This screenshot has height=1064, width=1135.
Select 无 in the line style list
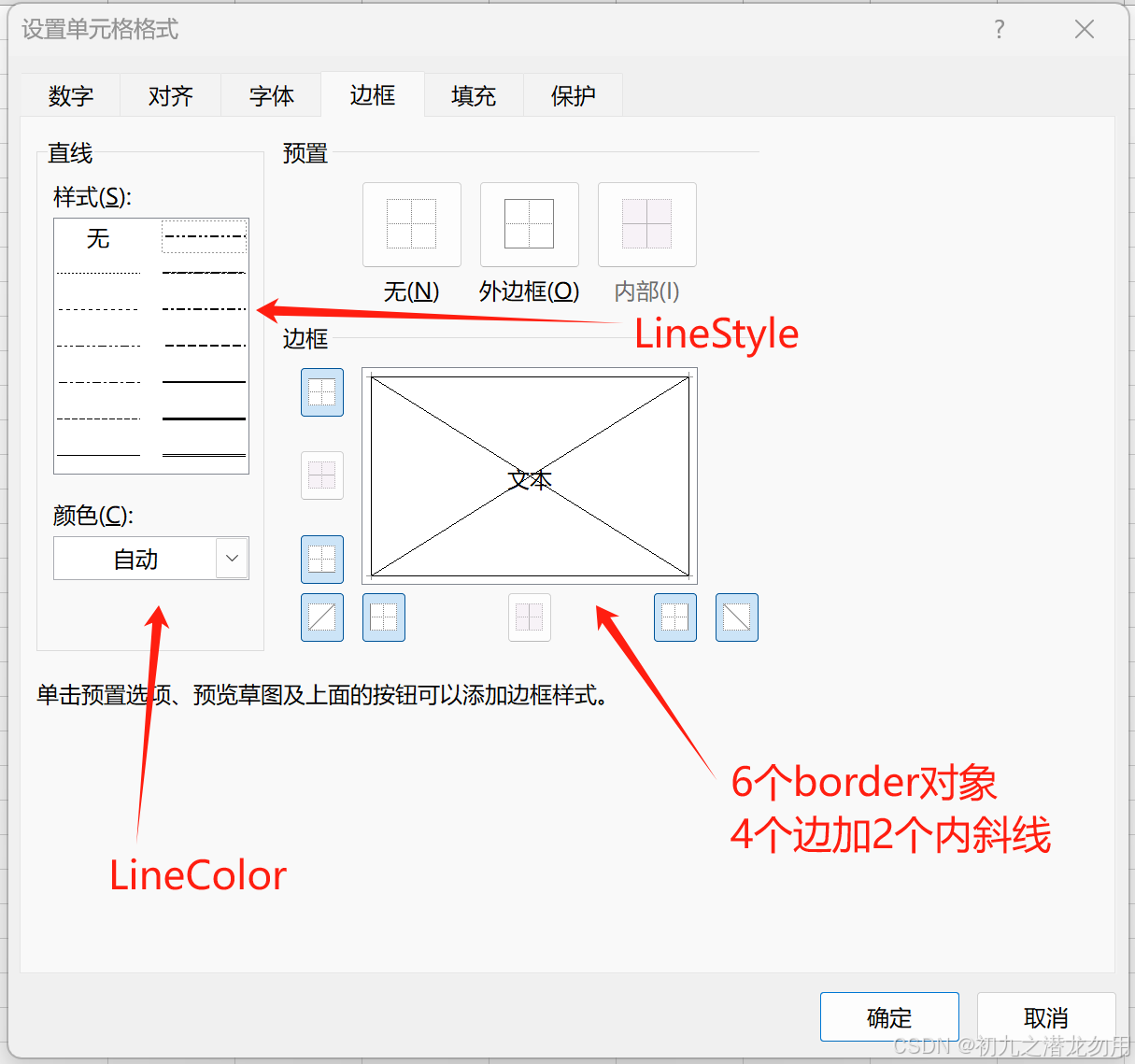[96, 239]
